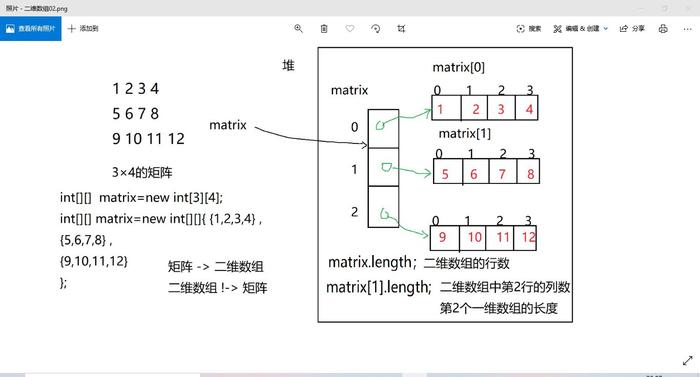Click the matrix row 1 2 3 4
The height and width of the screenshot is (377, 700).
tap(136, 88)
